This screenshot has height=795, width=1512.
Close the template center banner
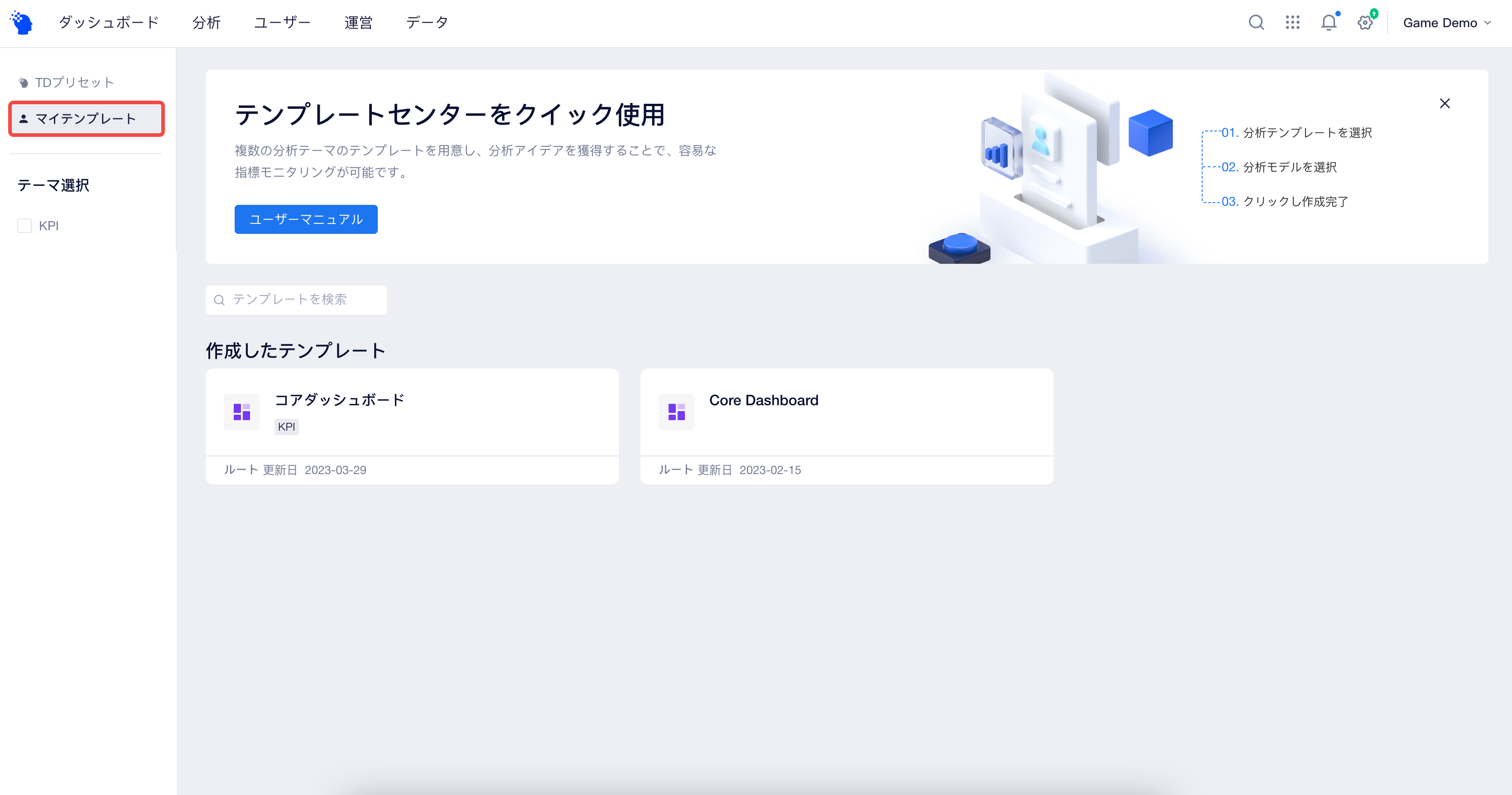click(1445, 103)
